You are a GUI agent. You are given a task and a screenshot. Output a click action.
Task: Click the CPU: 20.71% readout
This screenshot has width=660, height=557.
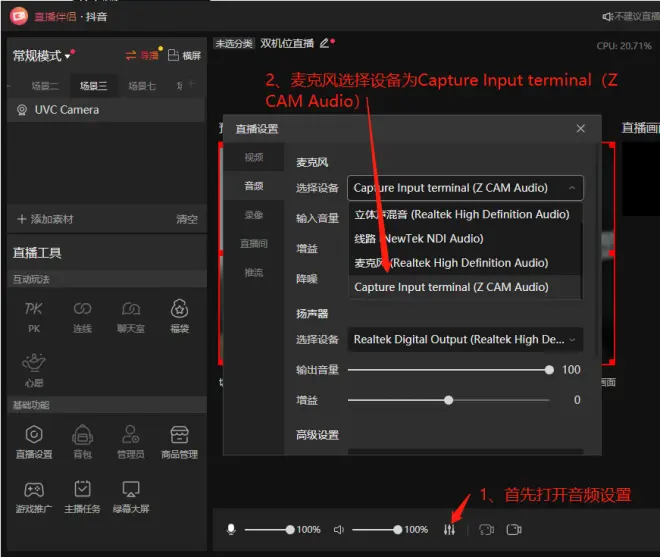(x=624, y=45)
